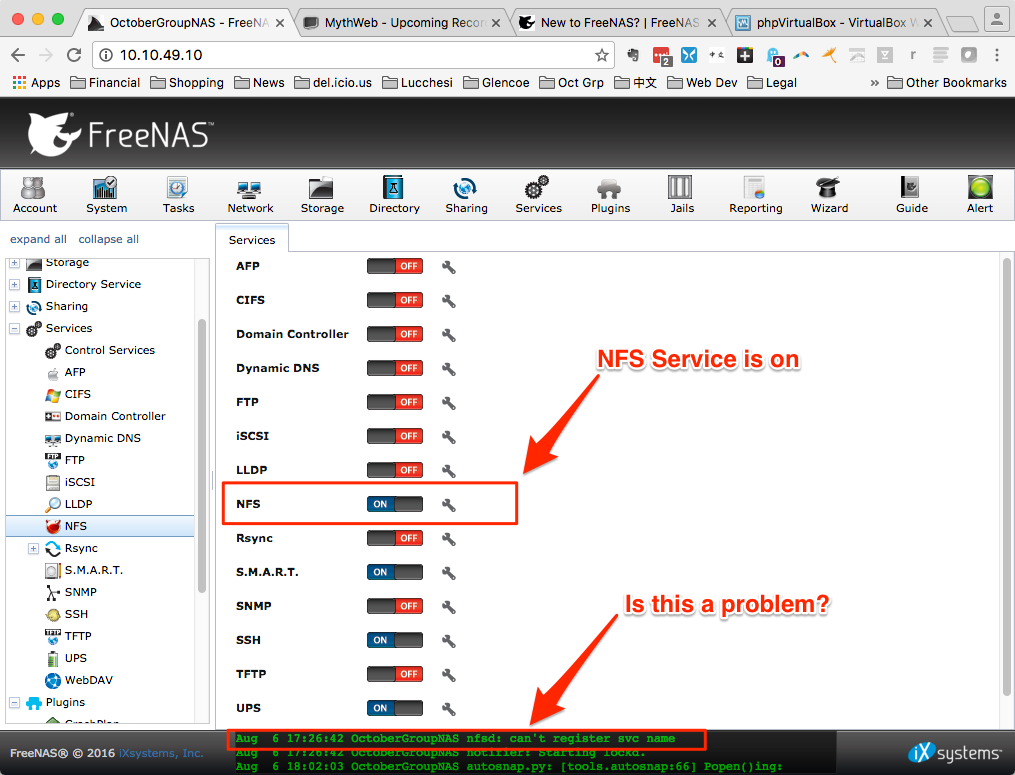Click the collapse all link
The width and height of the screenshot is (1015, 775).
tap(109, 239)
